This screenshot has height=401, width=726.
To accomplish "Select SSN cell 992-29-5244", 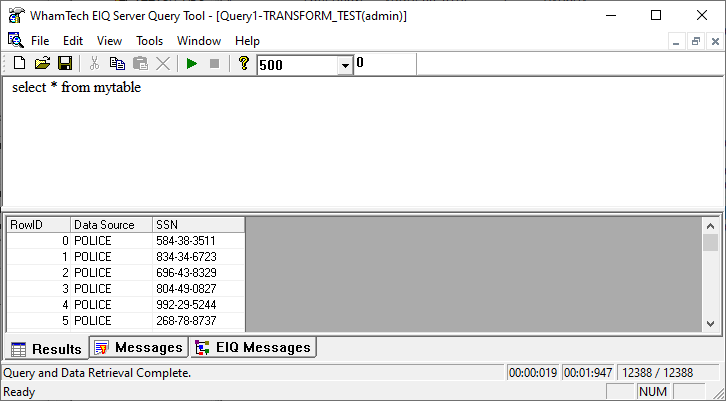I will [199, 305].
